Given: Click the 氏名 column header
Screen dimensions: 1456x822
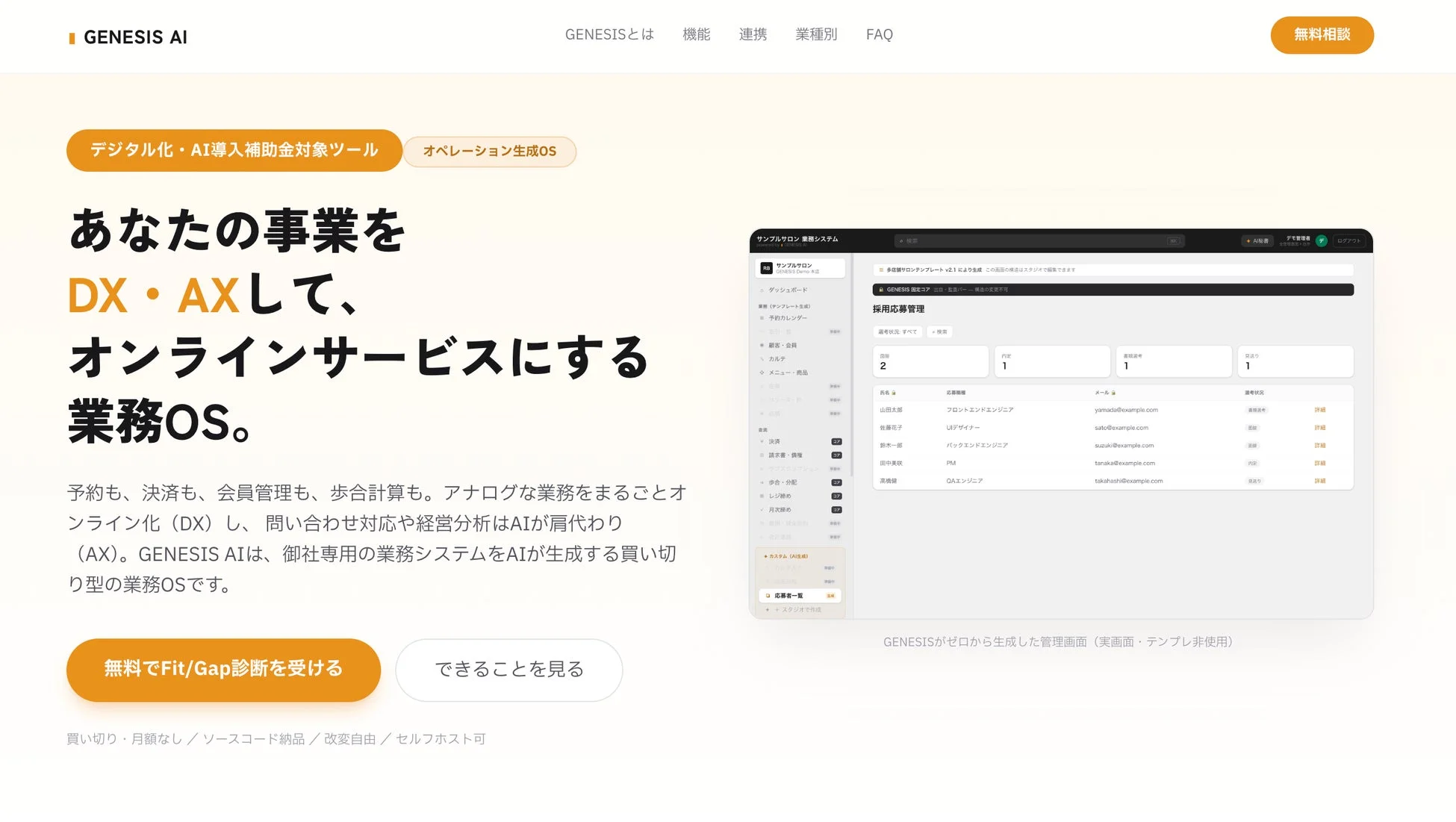Looking at the screenshot, I should tap(887, 393).
